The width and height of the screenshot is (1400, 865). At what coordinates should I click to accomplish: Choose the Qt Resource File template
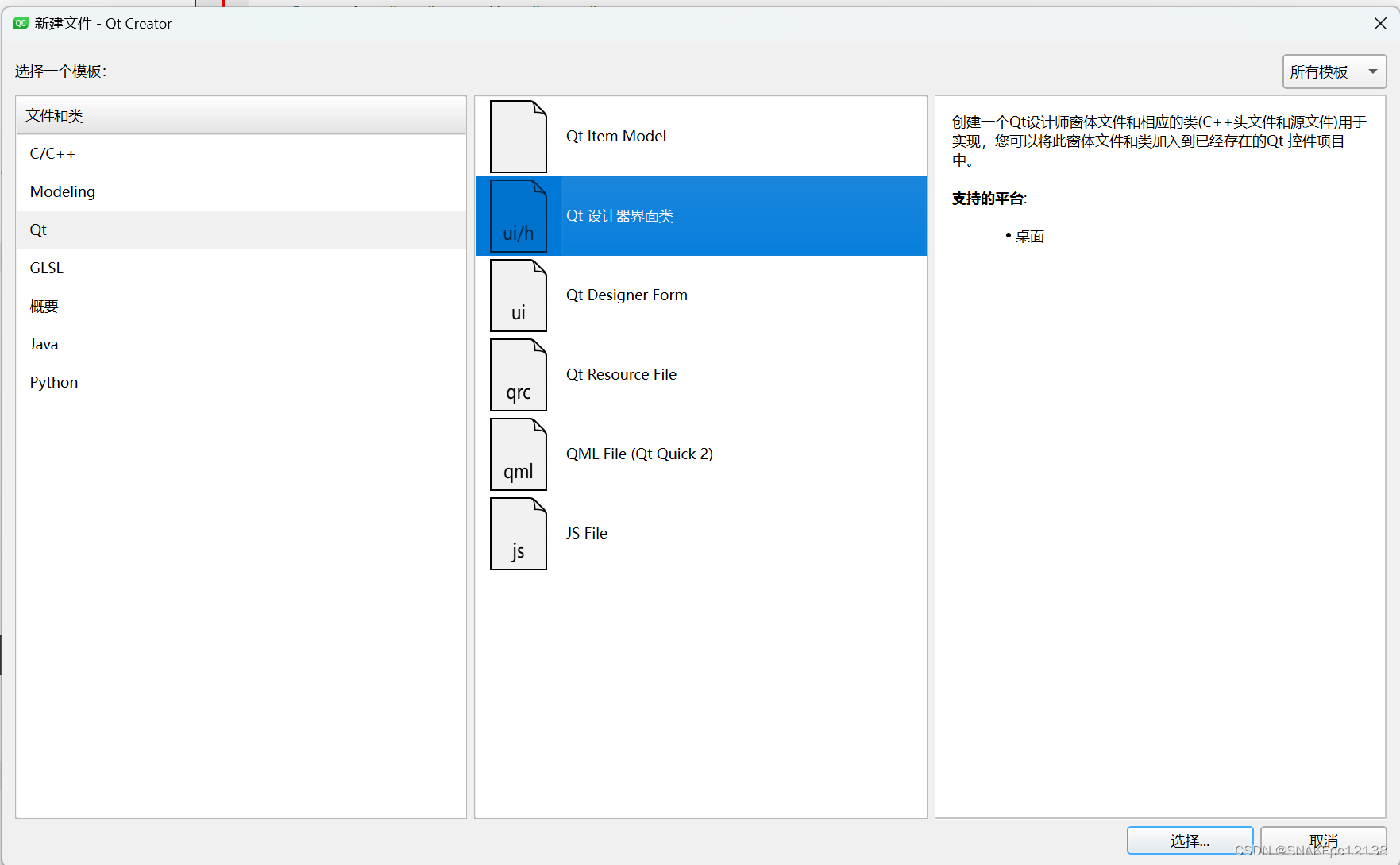click(700, 375)
